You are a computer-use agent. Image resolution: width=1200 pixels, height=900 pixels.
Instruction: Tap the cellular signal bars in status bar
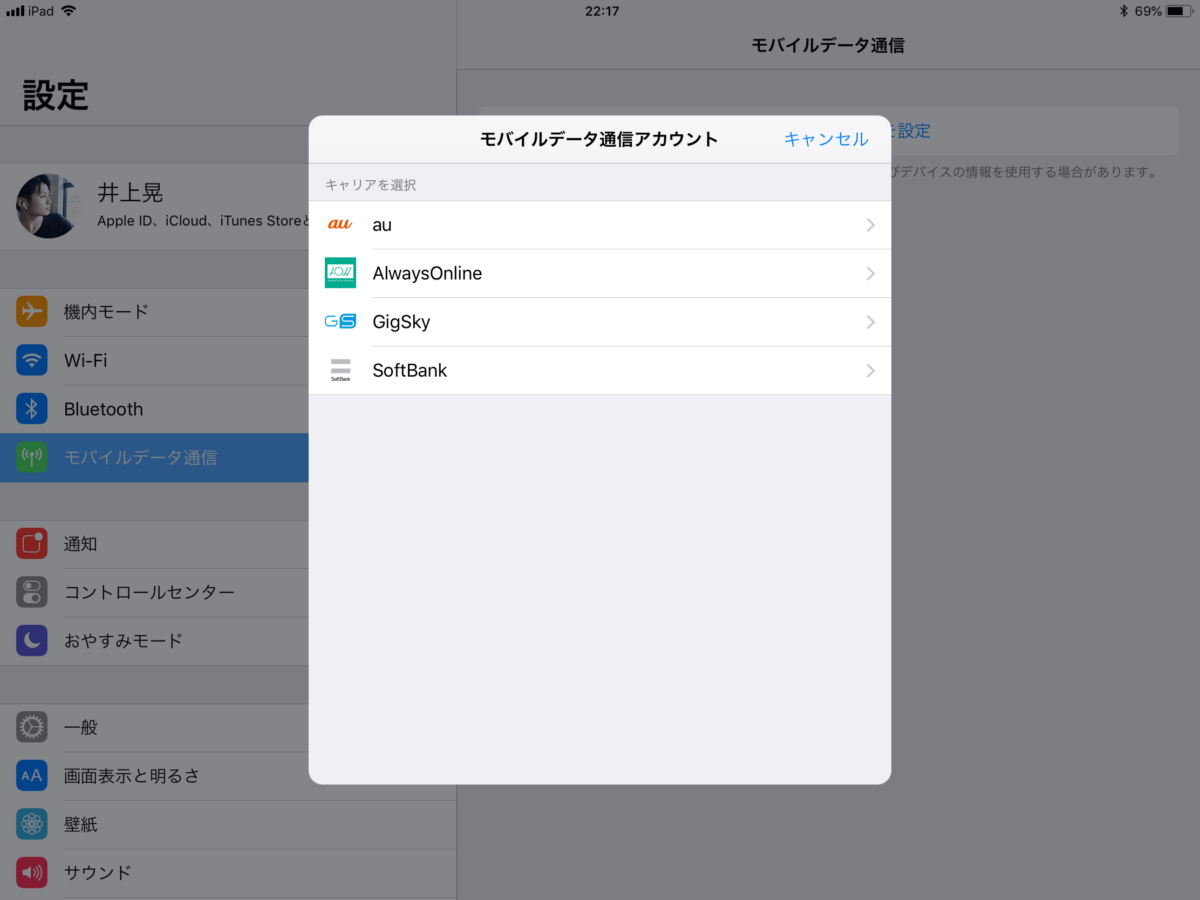[x=14, y=11]
